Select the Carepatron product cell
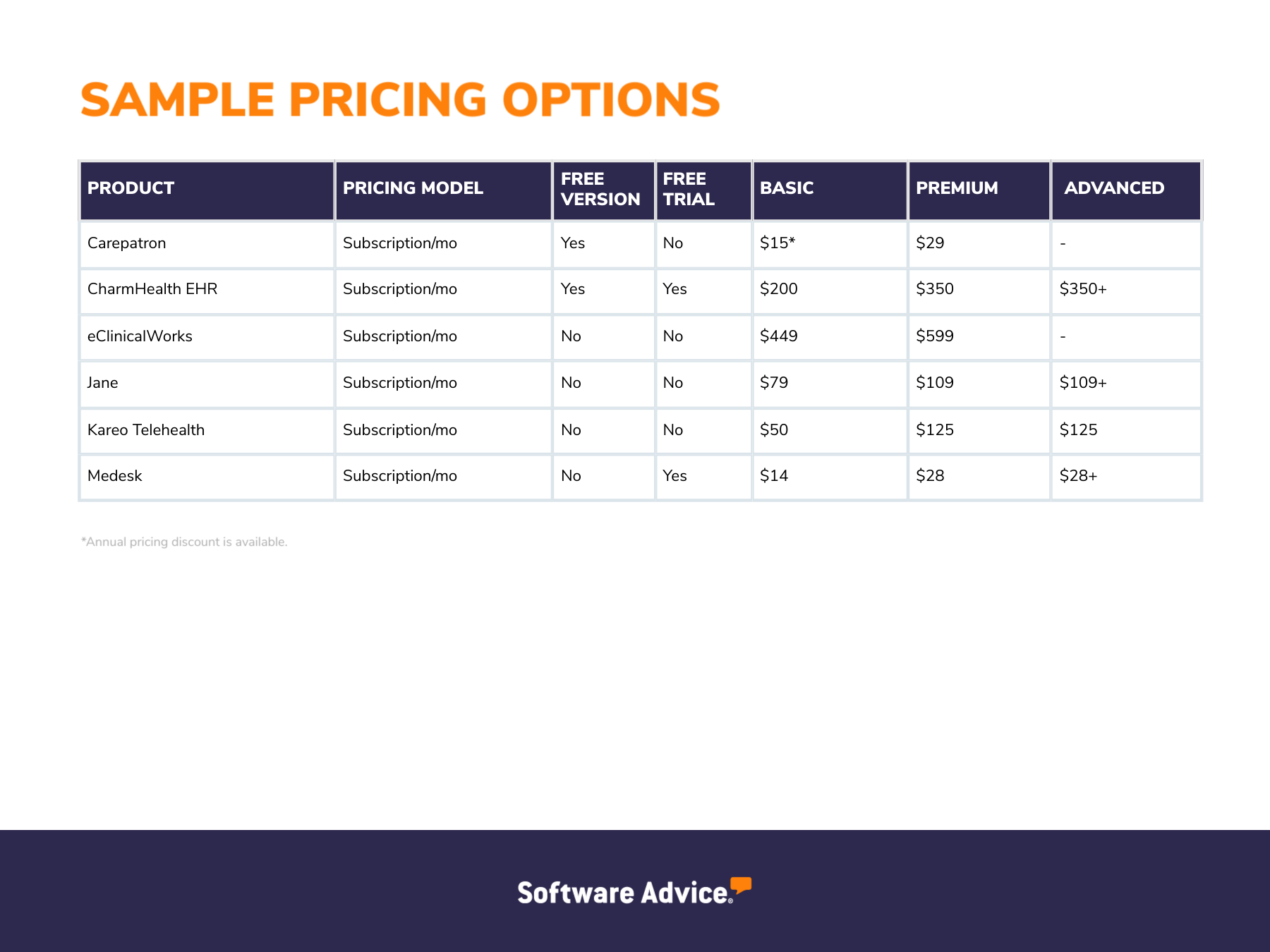Screen dimensions: 1270x952 pos(207,244)
